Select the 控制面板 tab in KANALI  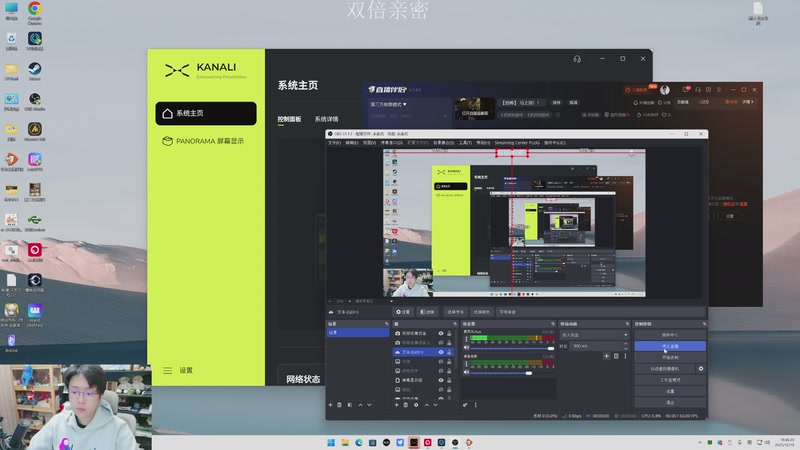[289, 119]
